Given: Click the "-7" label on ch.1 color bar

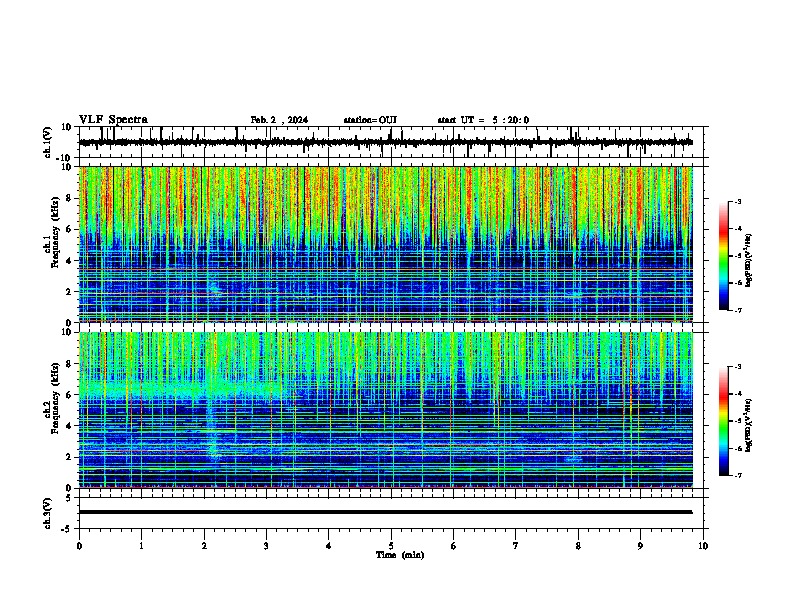Looking at the screenshot, I should pos(737,310).
